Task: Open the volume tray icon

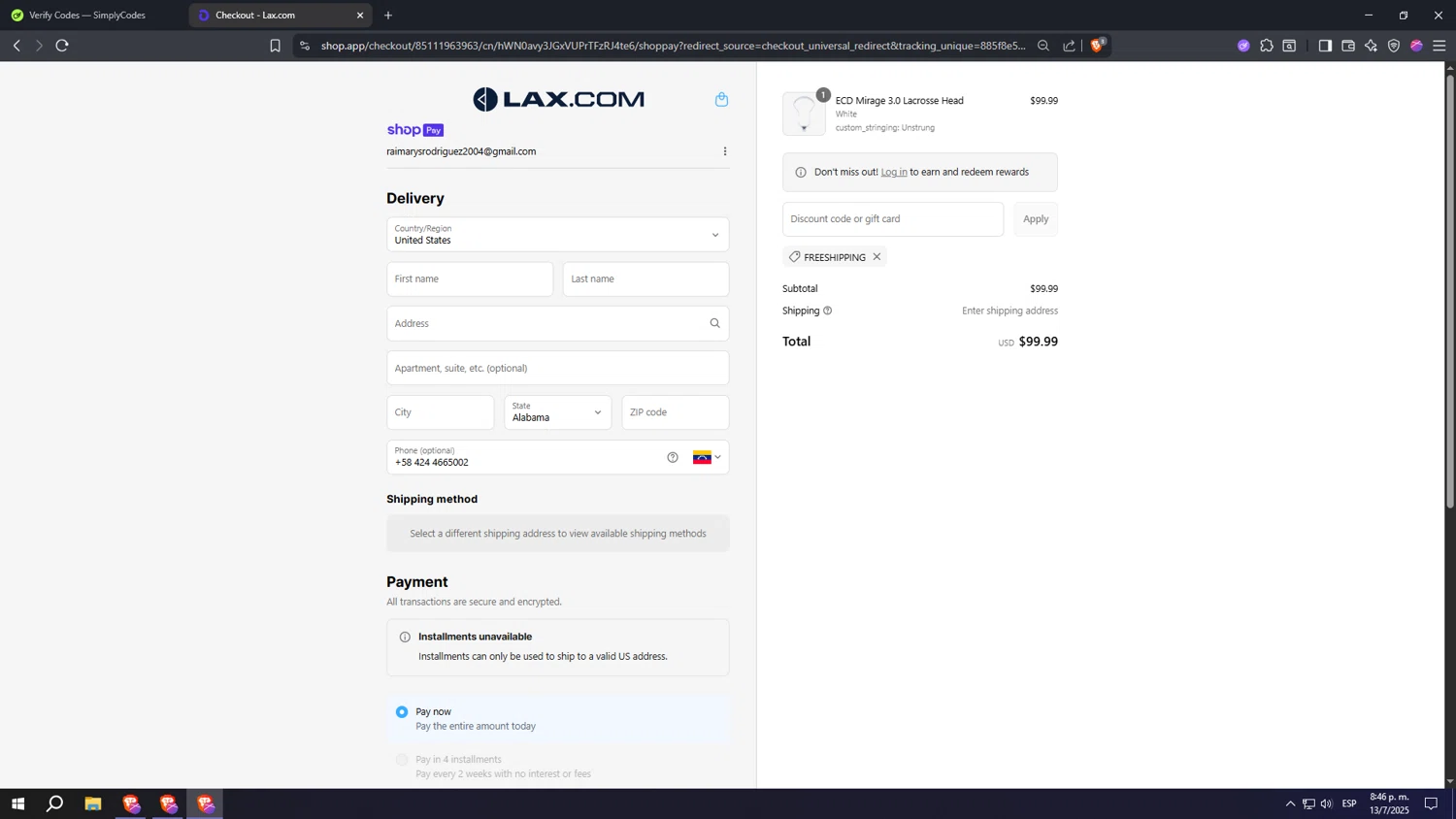Action: pyautogui.click(x=1327, y=803)
